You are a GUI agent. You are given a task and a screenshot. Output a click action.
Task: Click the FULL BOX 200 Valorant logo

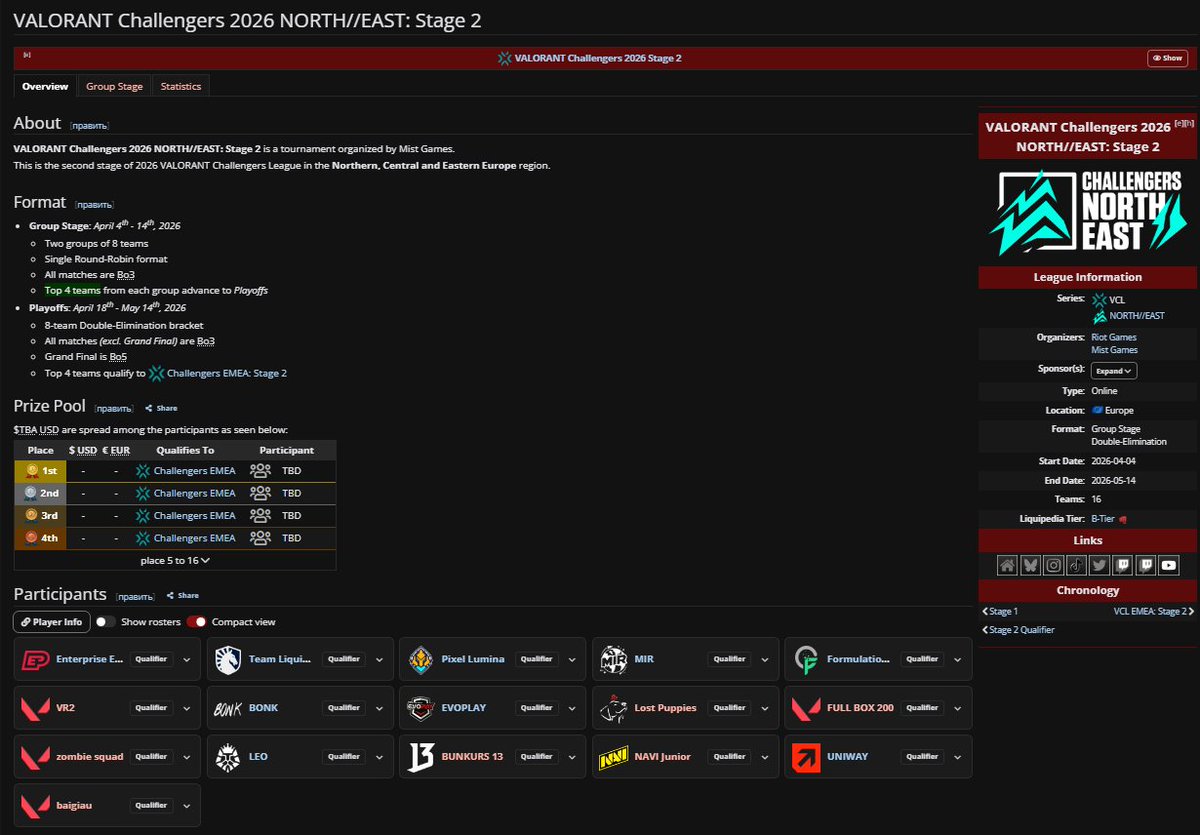tap(806, 708)
